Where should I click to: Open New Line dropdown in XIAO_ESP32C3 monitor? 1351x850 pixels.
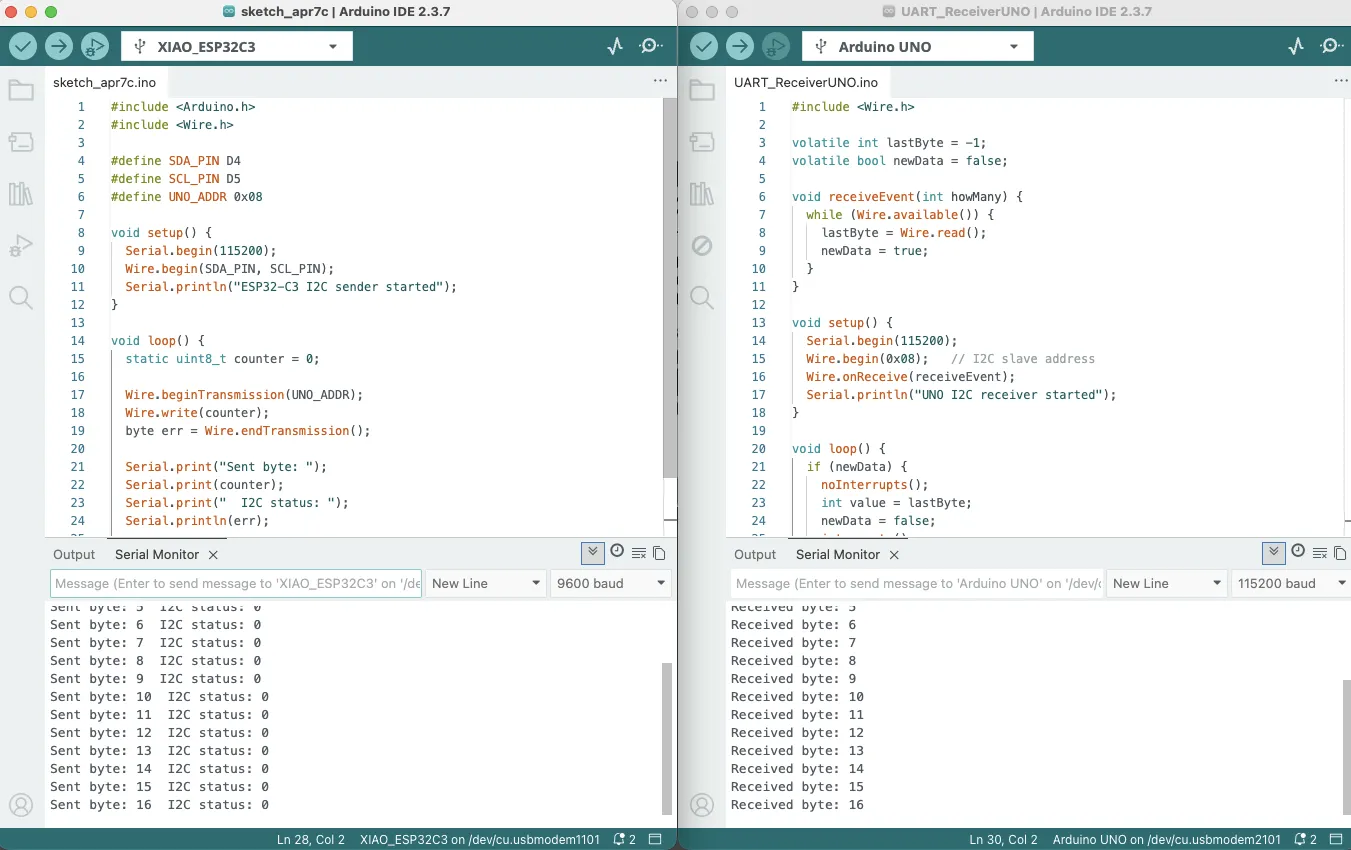coord(486,583)
